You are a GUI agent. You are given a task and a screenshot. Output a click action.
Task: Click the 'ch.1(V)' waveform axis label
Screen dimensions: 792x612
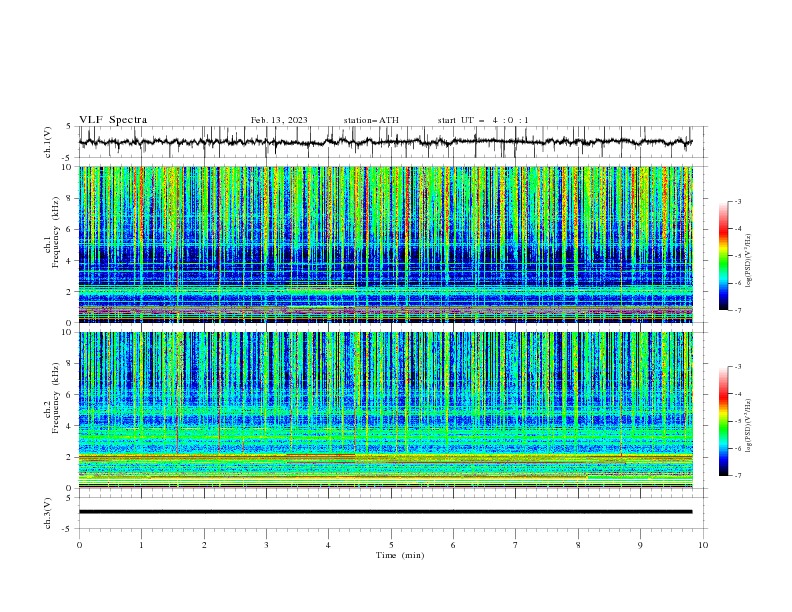[48, 142]
